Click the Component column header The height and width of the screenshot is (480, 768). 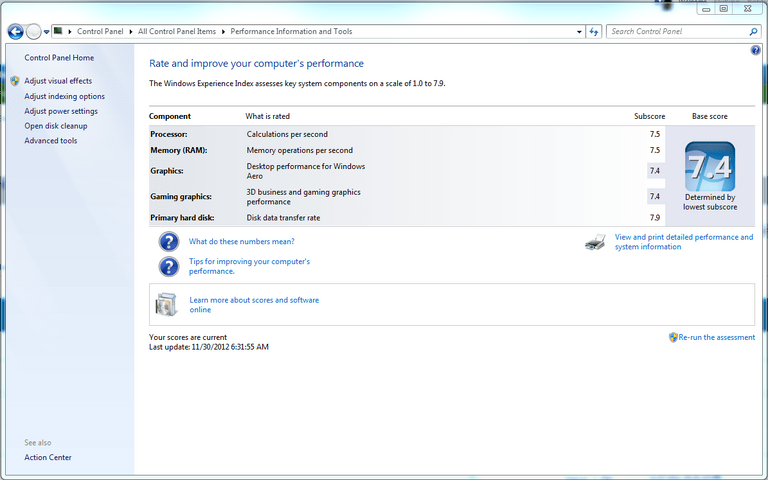tap(170, 116)
